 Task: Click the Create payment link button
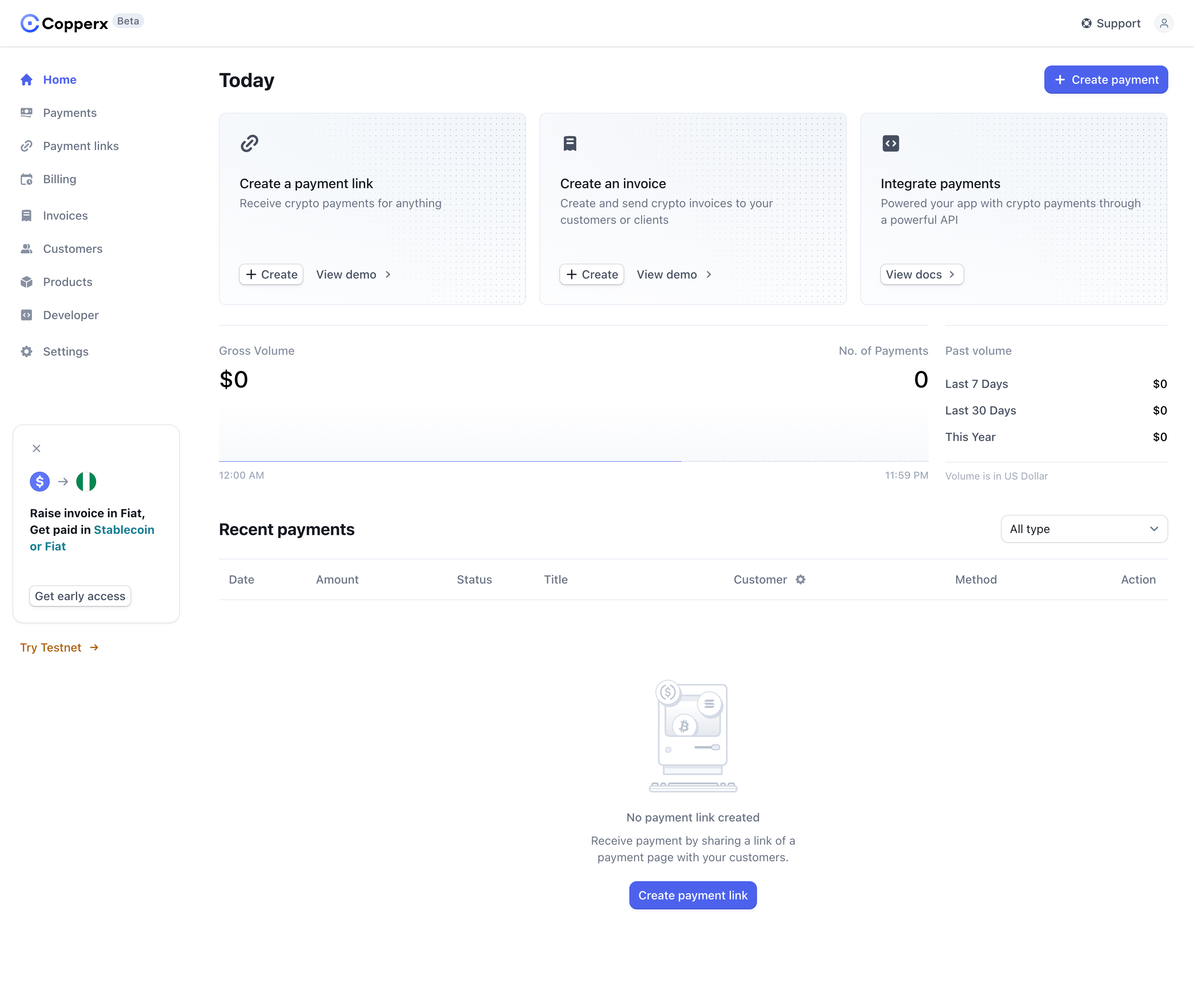(x=693, y=895)
